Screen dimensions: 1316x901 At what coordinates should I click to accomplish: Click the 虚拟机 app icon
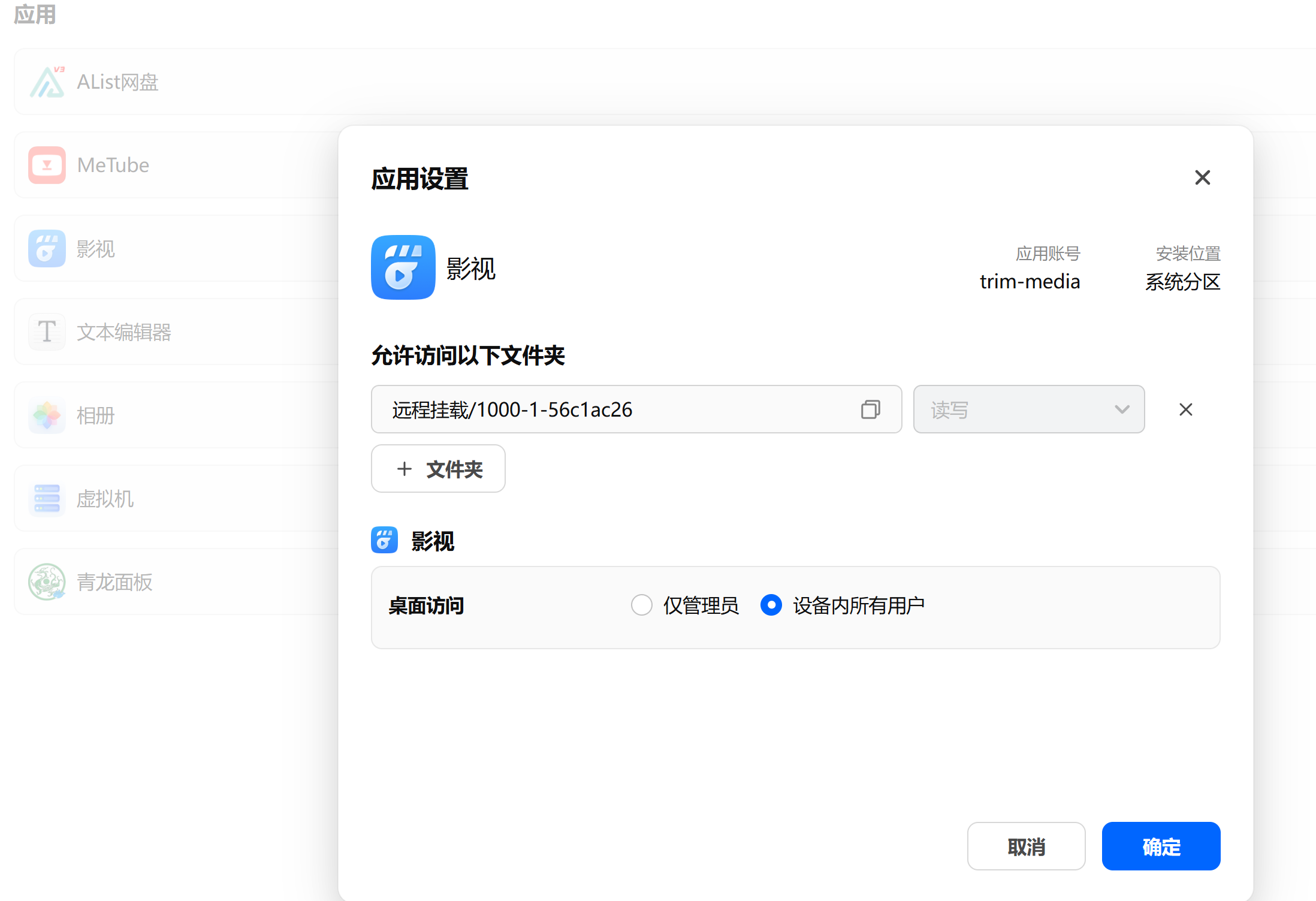(x=47, y=498)
